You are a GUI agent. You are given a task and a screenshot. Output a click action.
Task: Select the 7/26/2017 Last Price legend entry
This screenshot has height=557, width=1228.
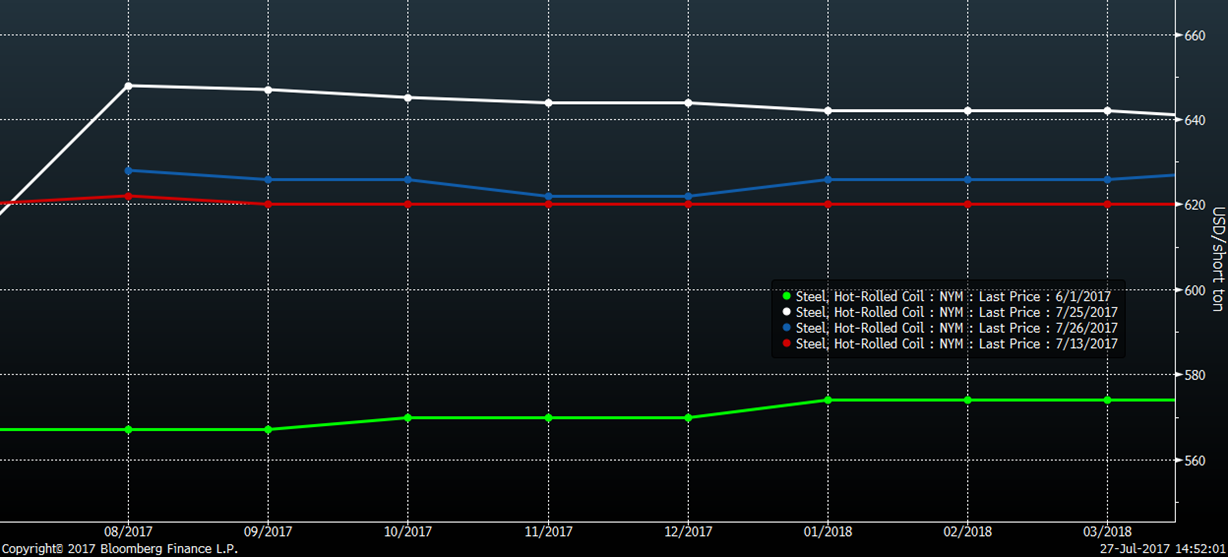956,328
